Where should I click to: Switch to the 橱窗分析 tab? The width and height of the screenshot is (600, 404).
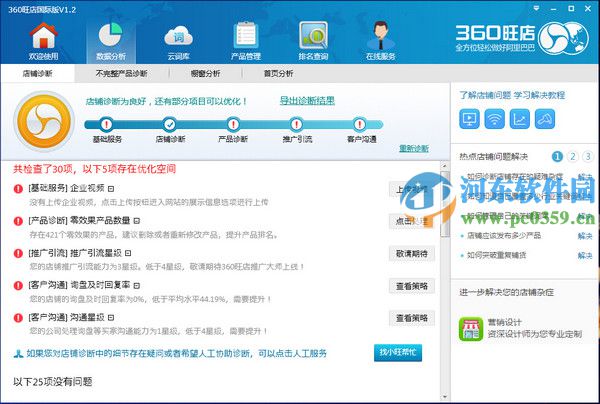click(x=205, y=73)
